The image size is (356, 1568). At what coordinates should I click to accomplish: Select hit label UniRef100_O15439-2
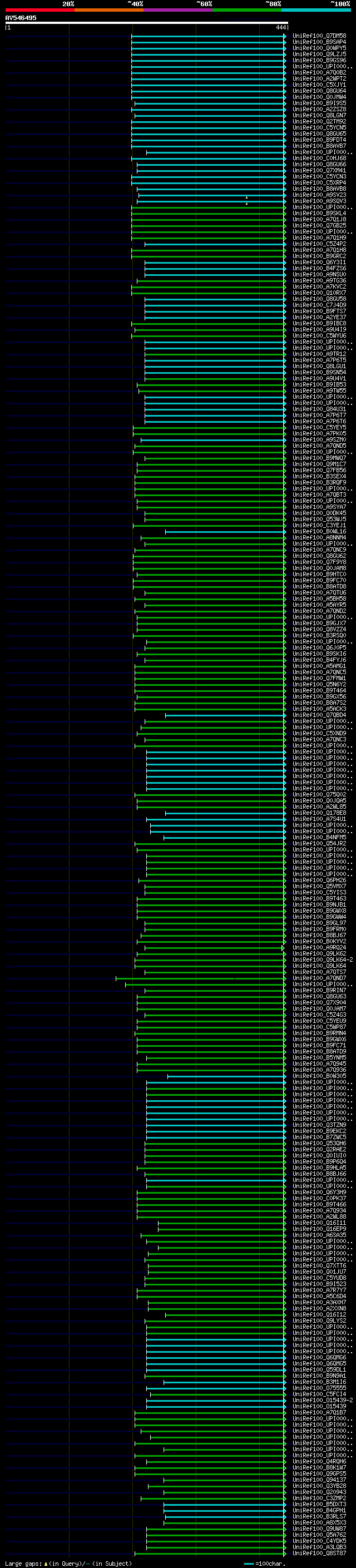point(323,1400)
